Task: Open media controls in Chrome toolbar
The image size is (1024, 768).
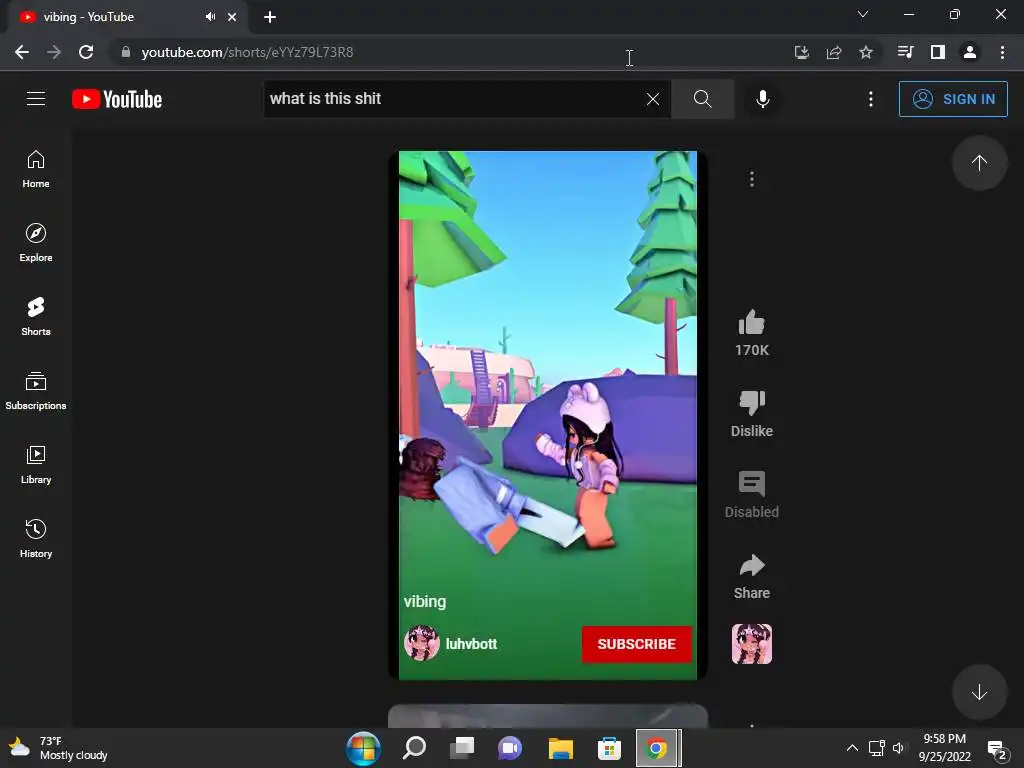Action: [905, 52]
